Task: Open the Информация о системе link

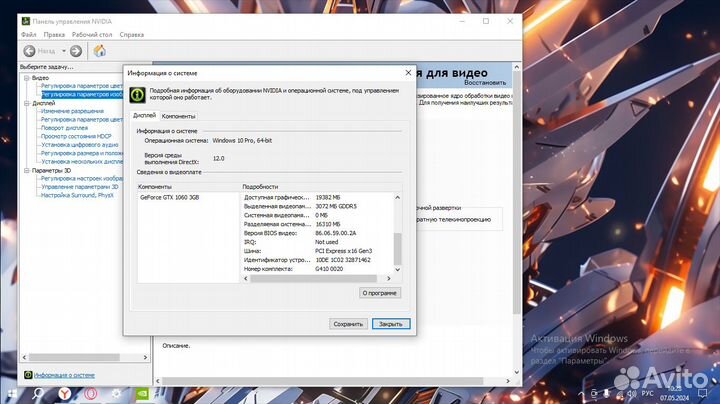Action: pos(65,375)
